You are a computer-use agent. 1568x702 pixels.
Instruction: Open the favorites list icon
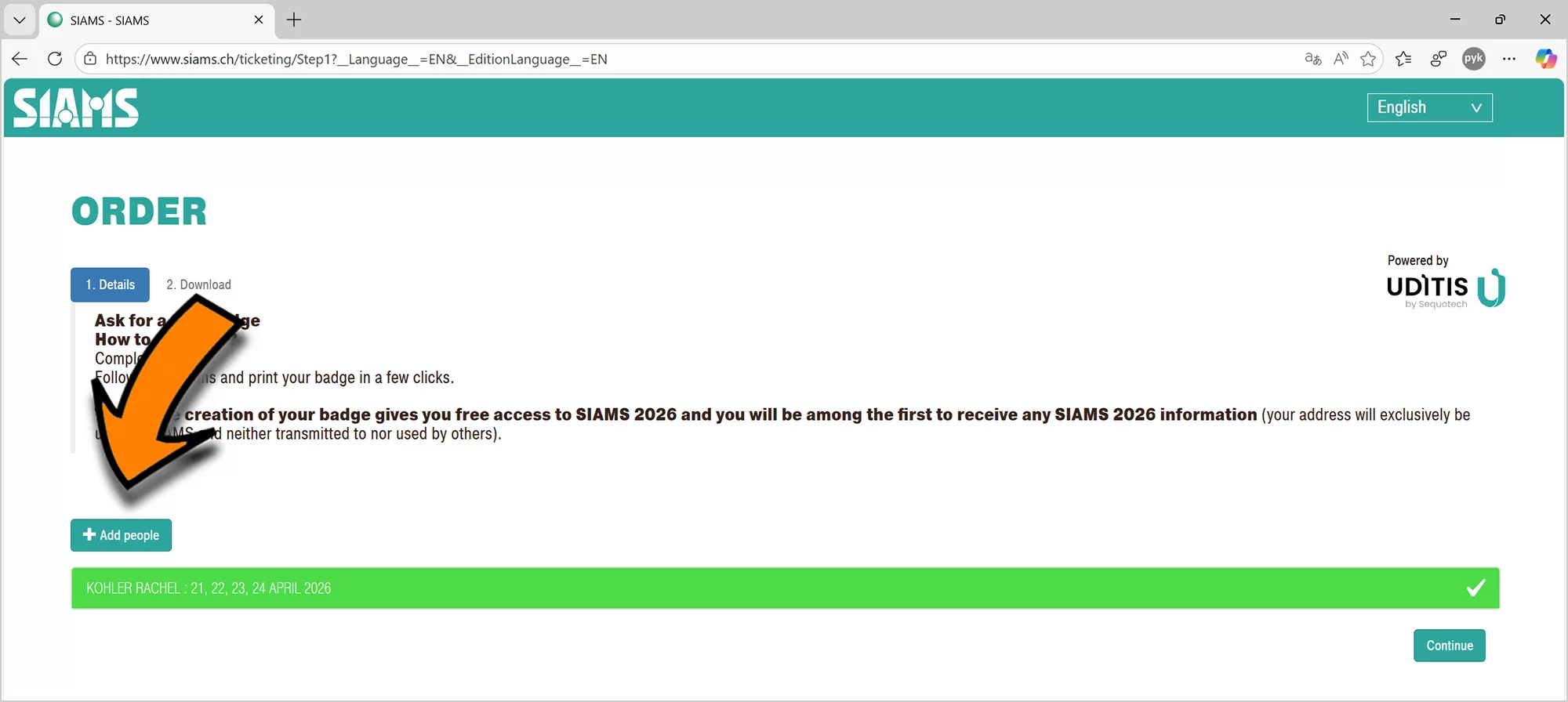[x=1403, y=59]
